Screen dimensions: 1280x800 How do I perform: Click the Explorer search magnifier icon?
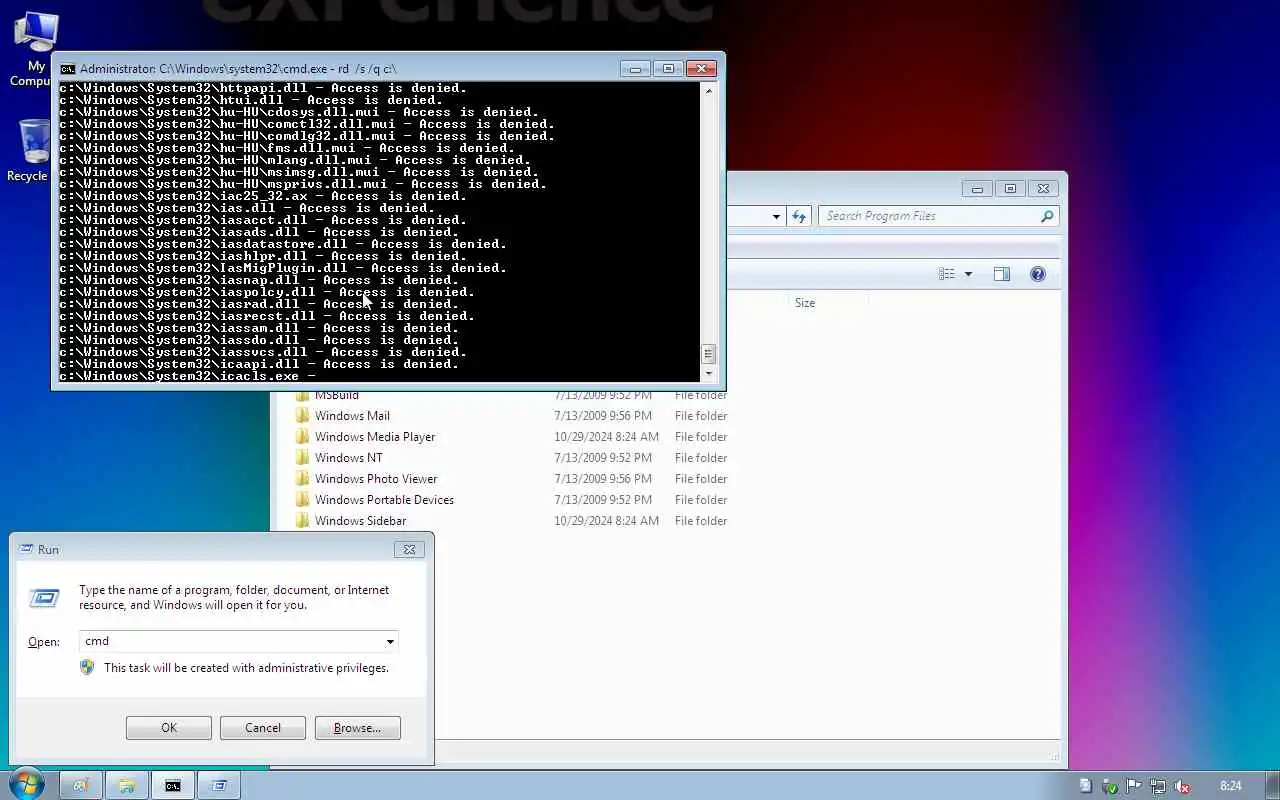(x=1047, y=216)
